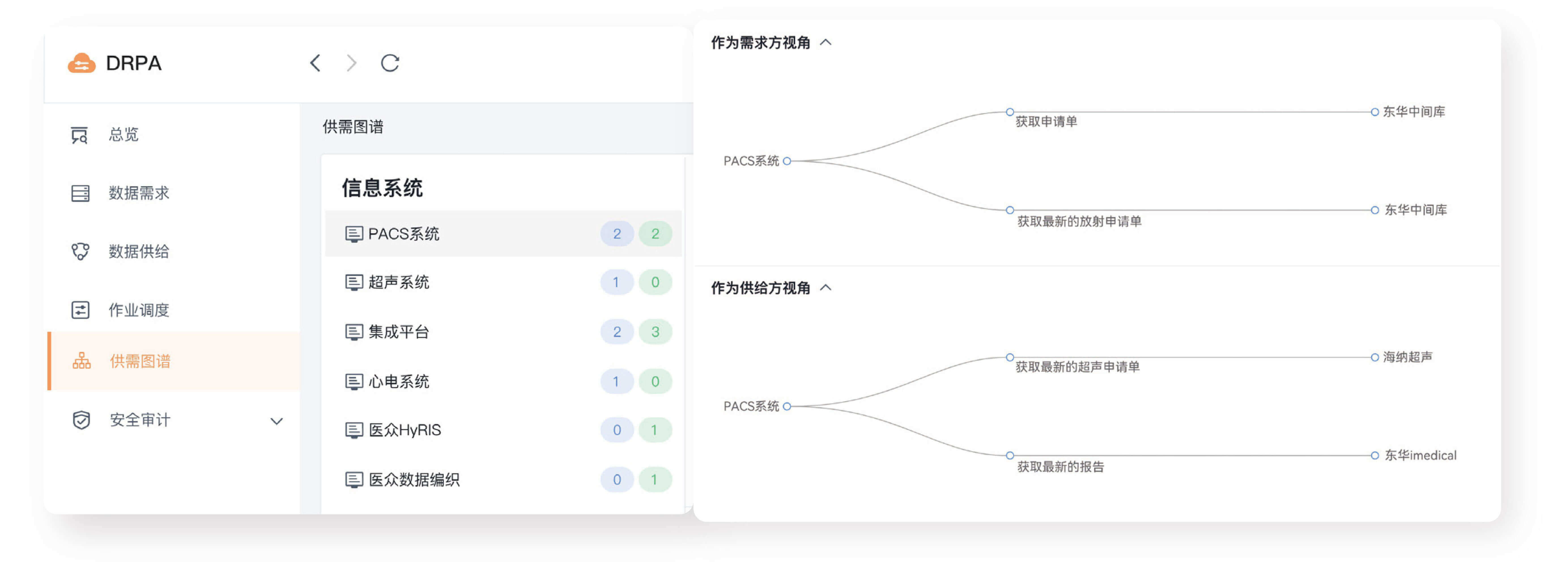
Task: Click blue badge 1 on 超声系统 row
Action: pos(617,282)
